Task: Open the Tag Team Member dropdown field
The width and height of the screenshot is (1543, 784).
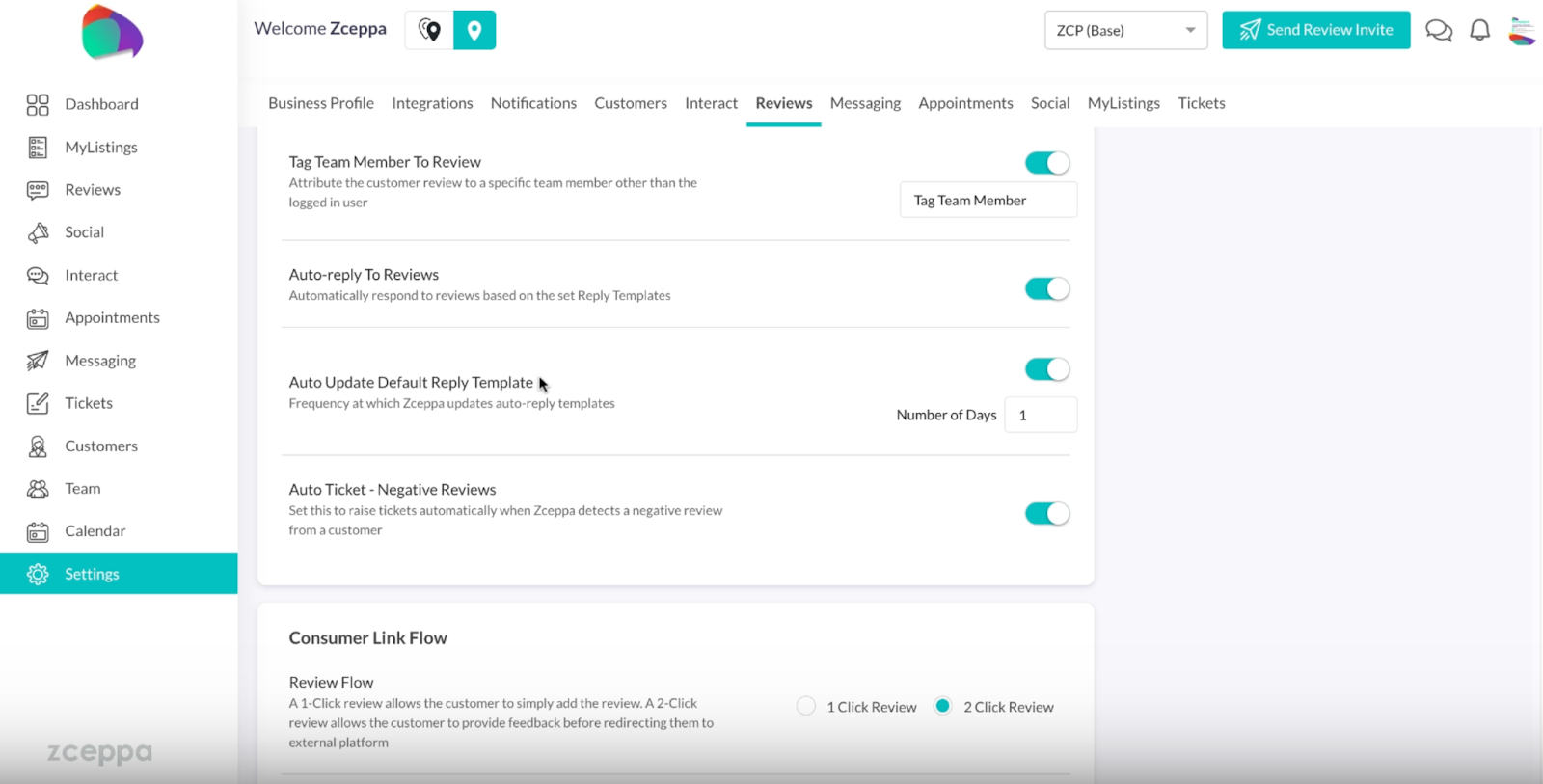Action: [x=988, y=201]
